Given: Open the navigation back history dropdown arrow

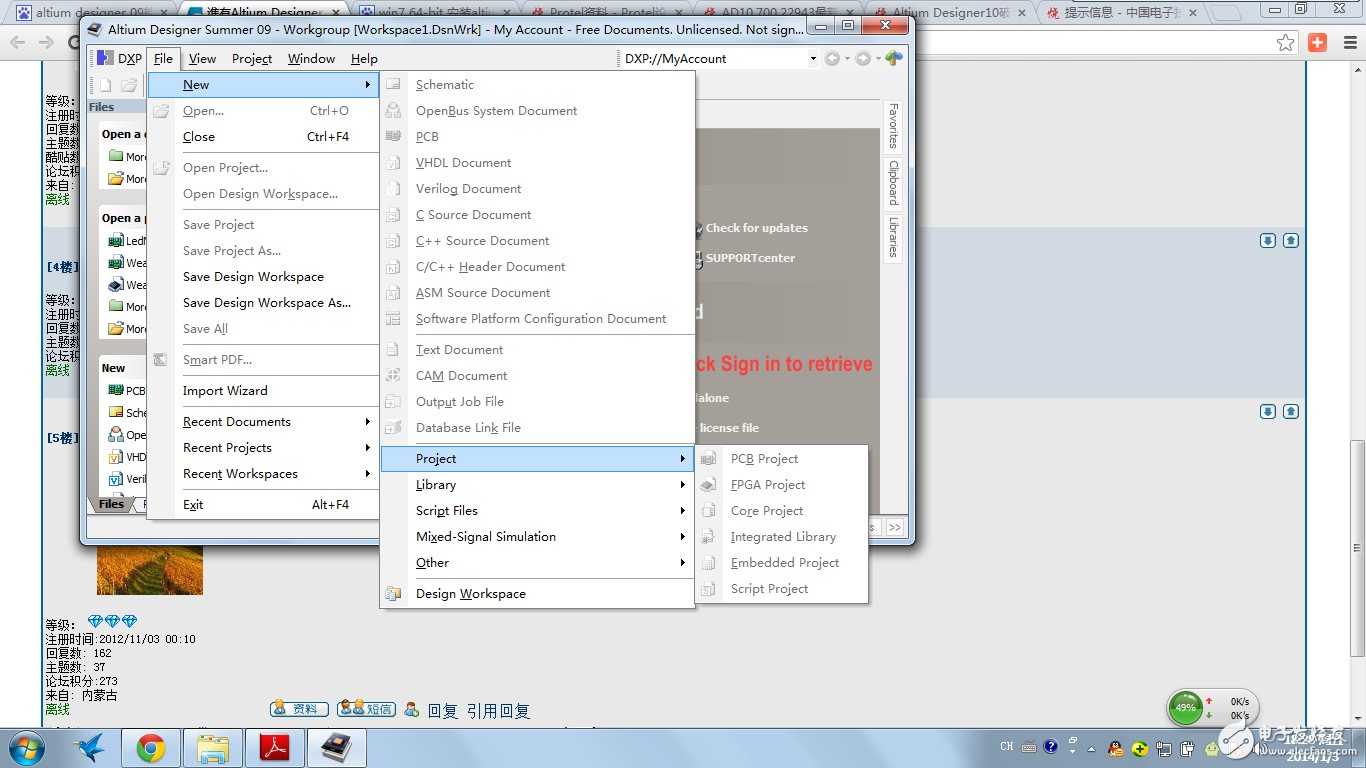Looking at the screenshot, I should tap(847, 59).
